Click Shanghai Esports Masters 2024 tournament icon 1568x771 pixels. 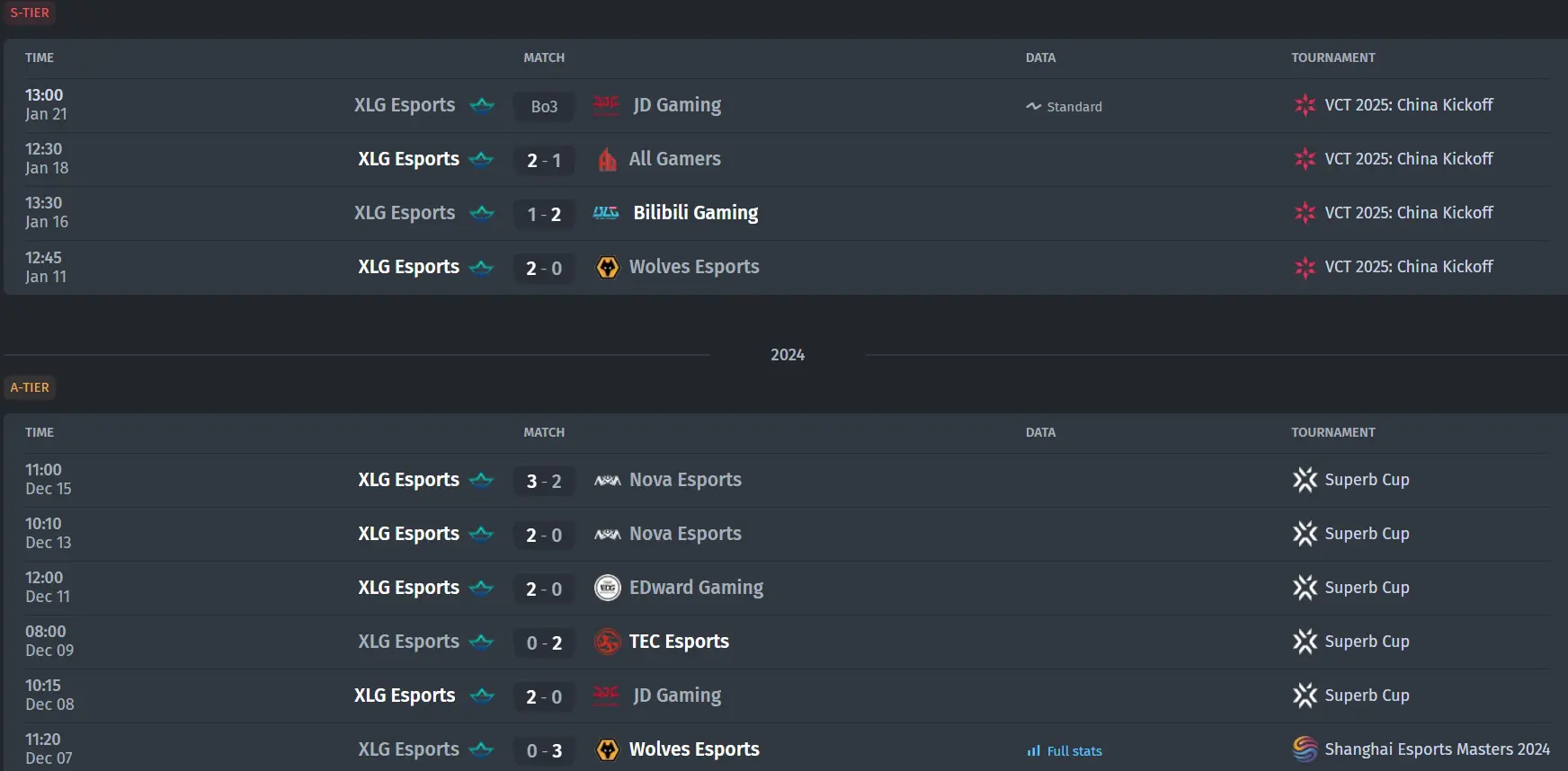point(1305,749)
